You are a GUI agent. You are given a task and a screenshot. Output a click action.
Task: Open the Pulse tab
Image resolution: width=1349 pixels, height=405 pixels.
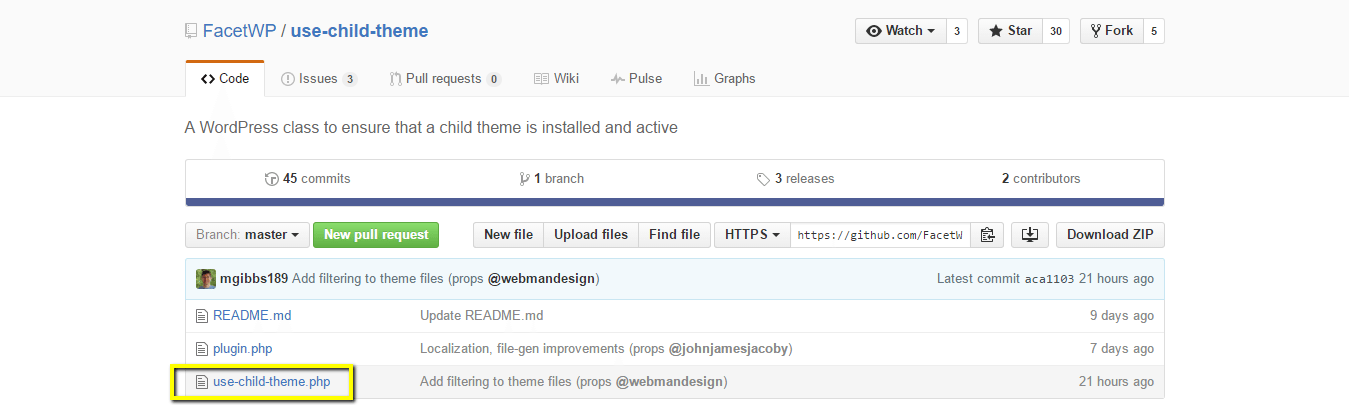pos(636,79)
